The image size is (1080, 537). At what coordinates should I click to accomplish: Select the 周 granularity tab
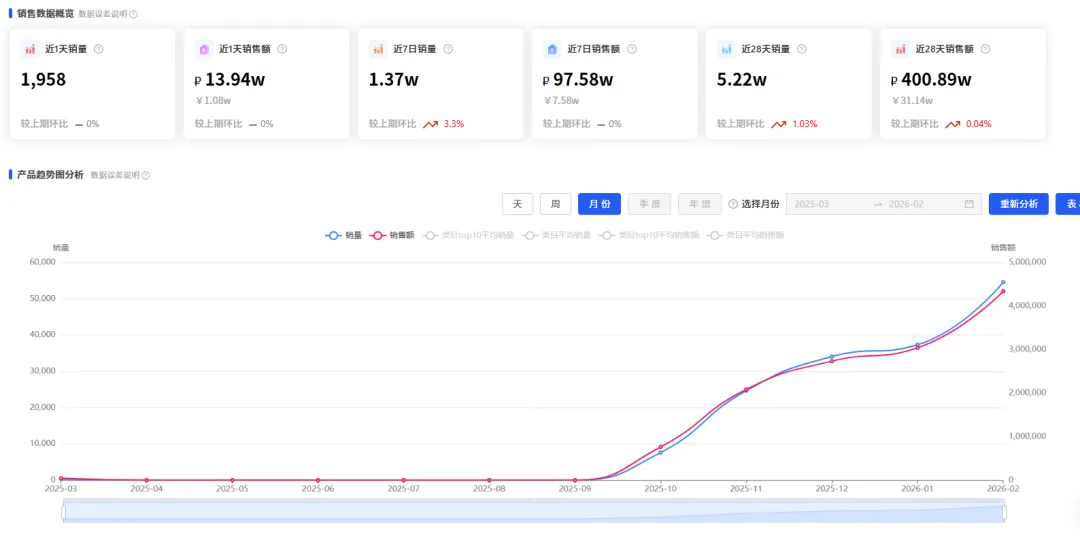555,204
